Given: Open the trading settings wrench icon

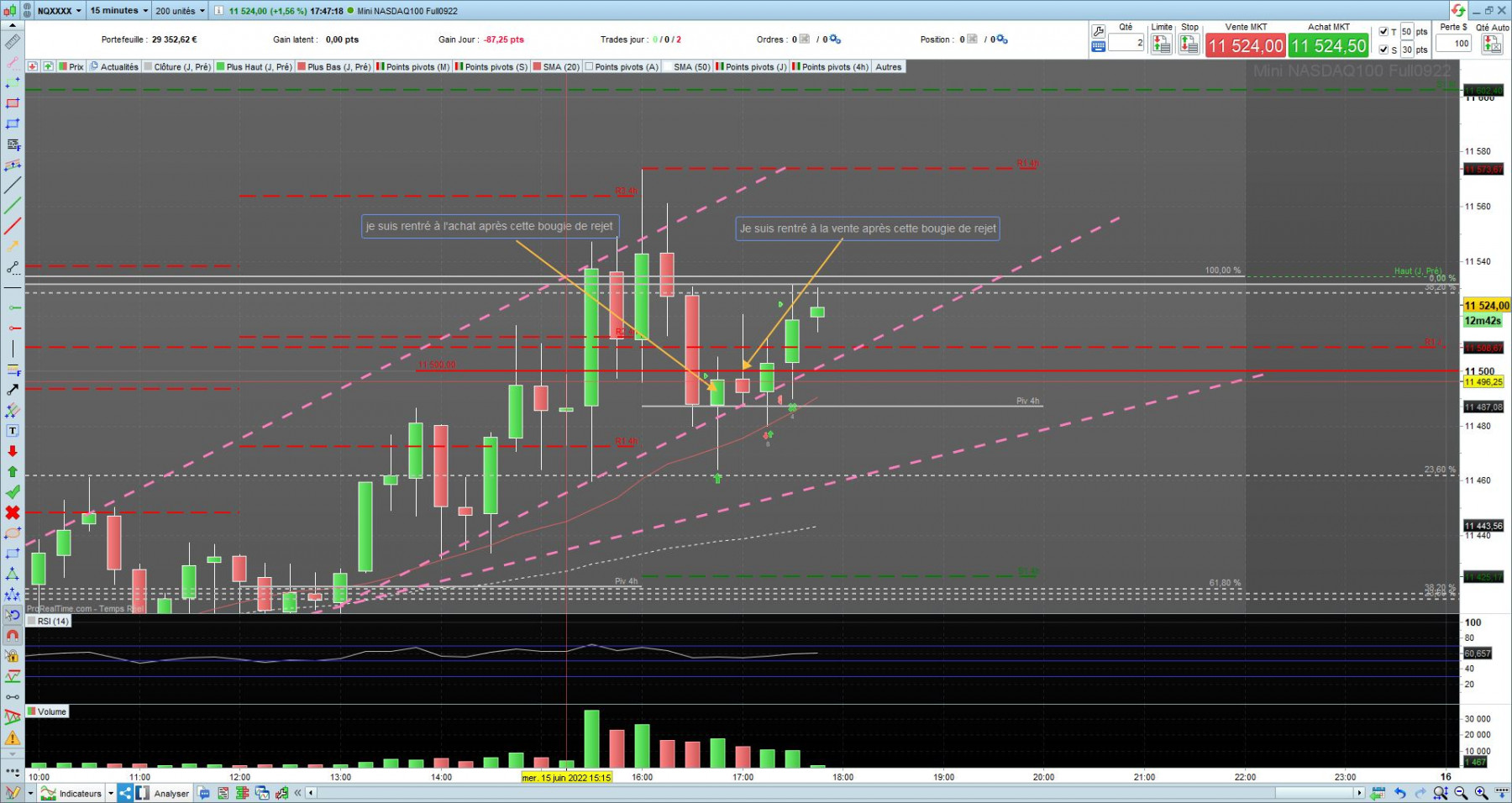Looking at the screenshot, I should 1098,31.
